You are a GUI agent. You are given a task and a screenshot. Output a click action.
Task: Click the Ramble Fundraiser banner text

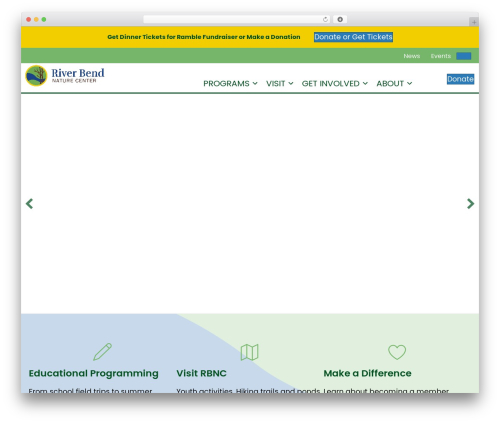pyautogui.click(x=204, y=37)
